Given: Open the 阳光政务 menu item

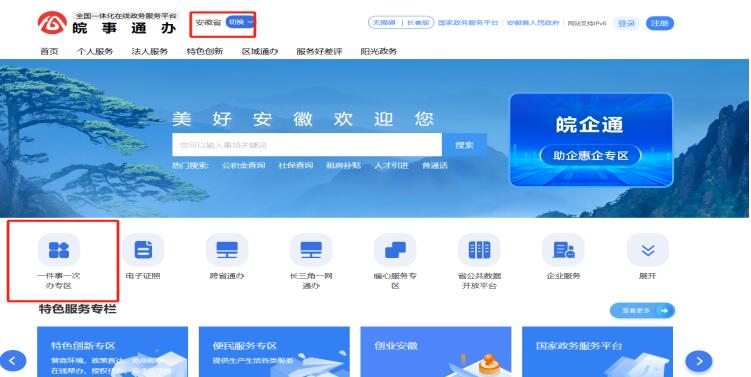Looking at the screenshot, I should pos(379,51).
